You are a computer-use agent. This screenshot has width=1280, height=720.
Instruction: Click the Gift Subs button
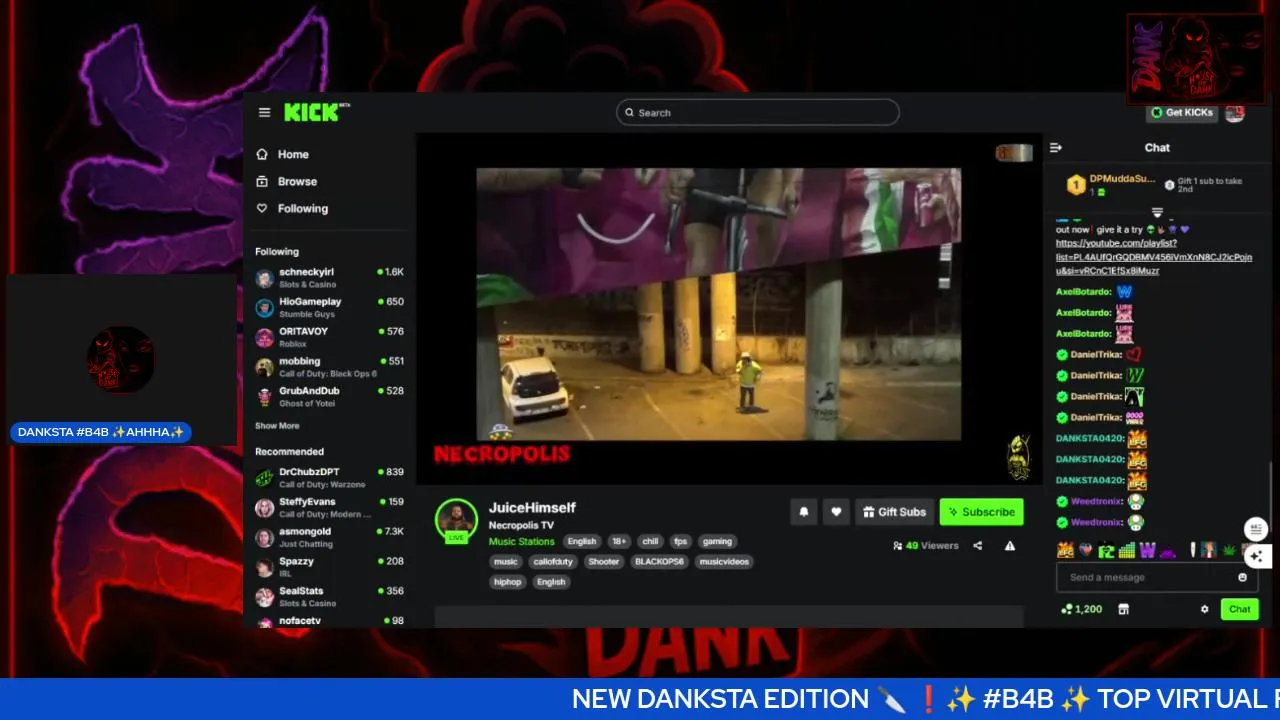pyautogui.click(x=895, y=512)
